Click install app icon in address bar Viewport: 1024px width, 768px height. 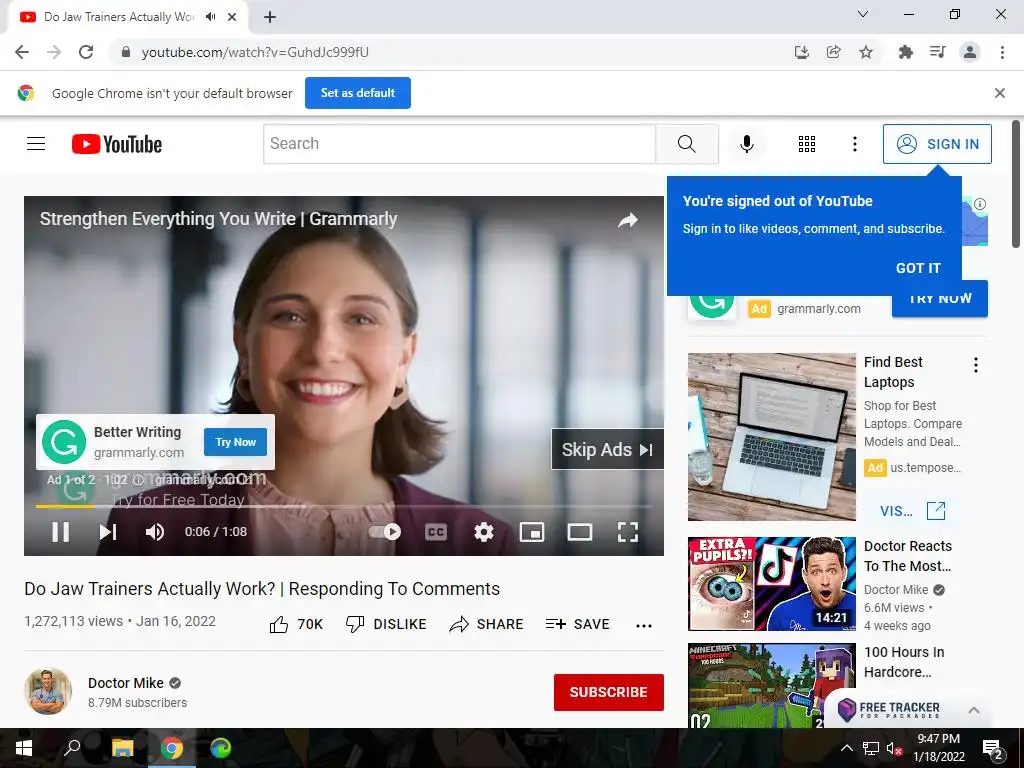click(801, 52)
